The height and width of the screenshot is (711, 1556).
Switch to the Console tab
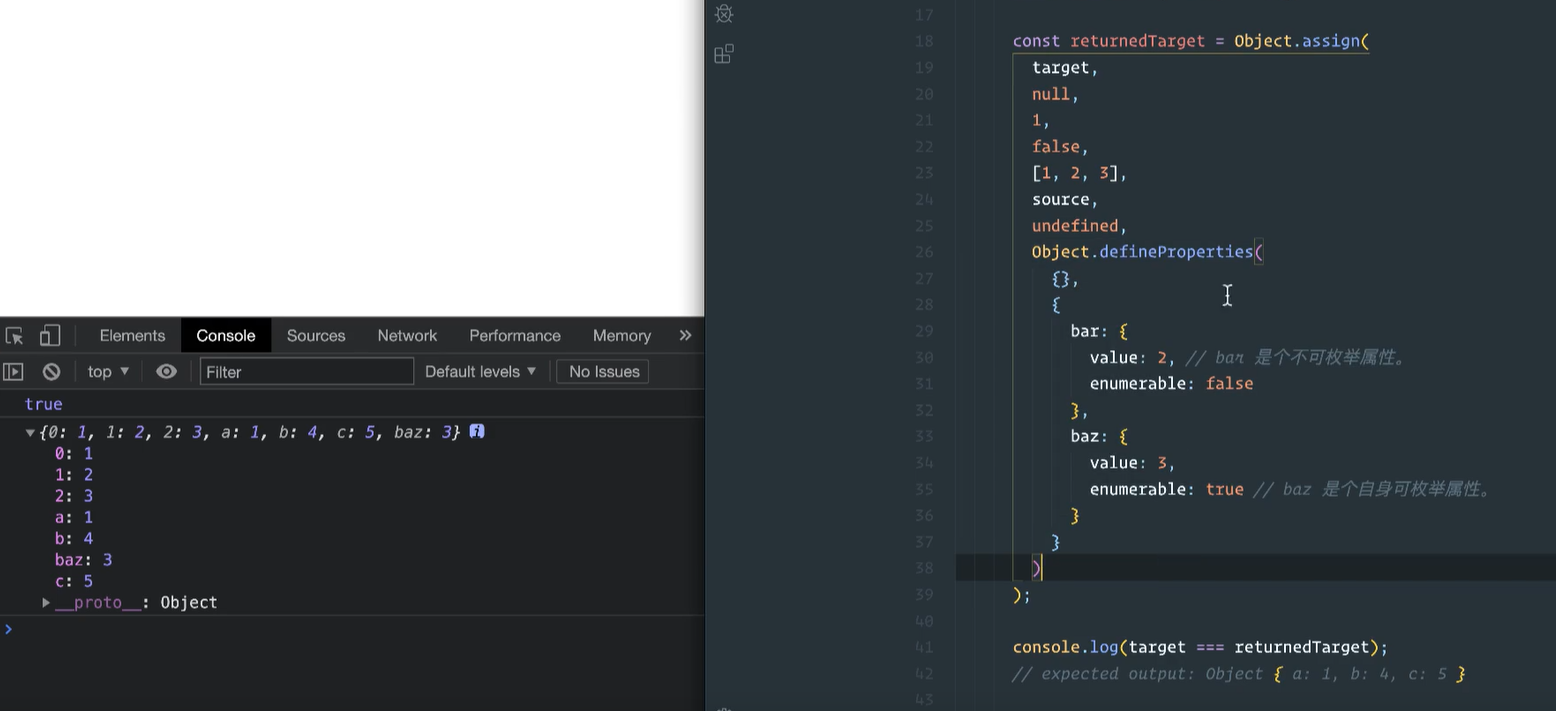226,336
